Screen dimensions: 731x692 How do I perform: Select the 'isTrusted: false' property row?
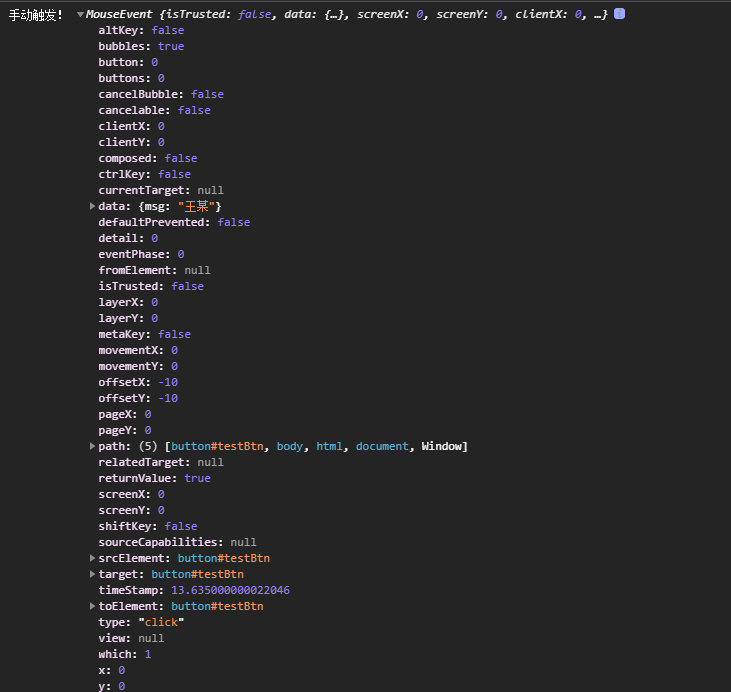point(151,286)
